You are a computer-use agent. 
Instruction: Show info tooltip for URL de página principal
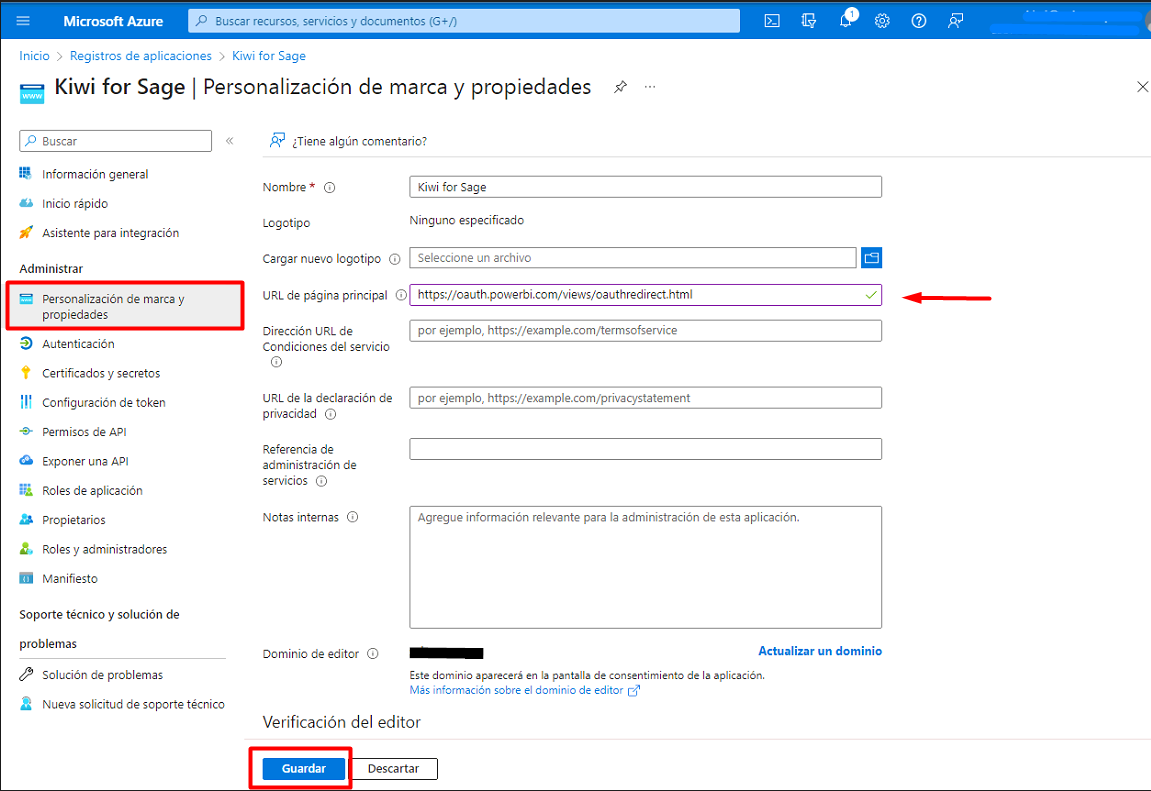(401, 295)
